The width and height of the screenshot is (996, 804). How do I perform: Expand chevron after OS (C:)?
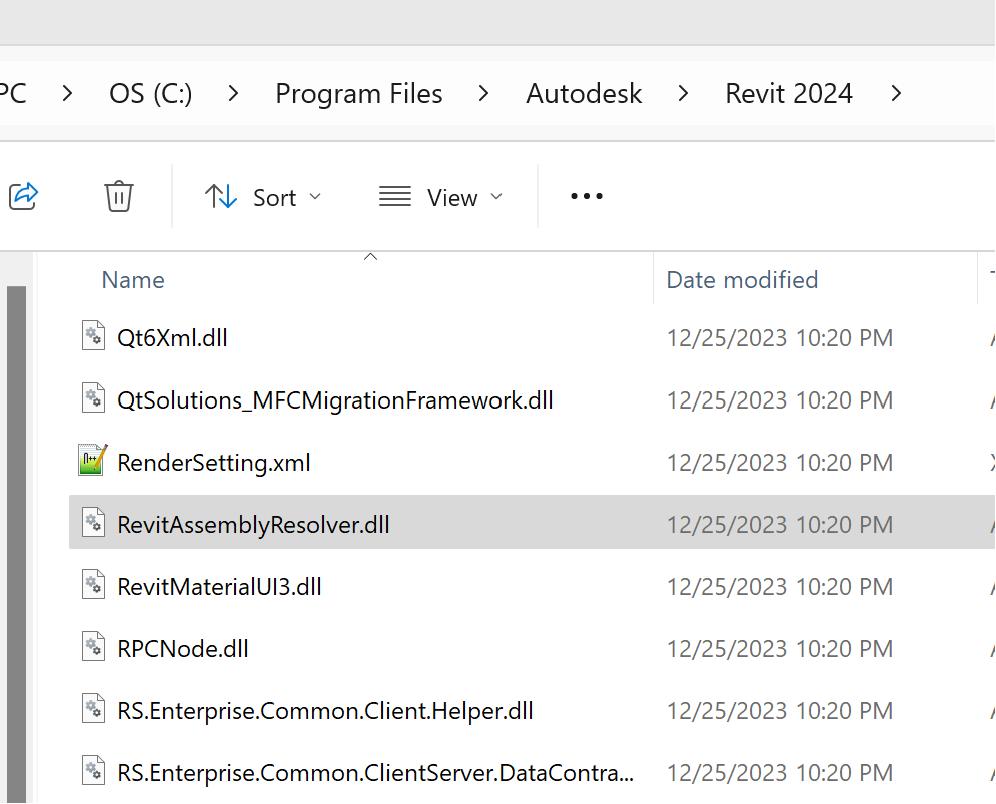pyautogui.click(x=233, y=94)
